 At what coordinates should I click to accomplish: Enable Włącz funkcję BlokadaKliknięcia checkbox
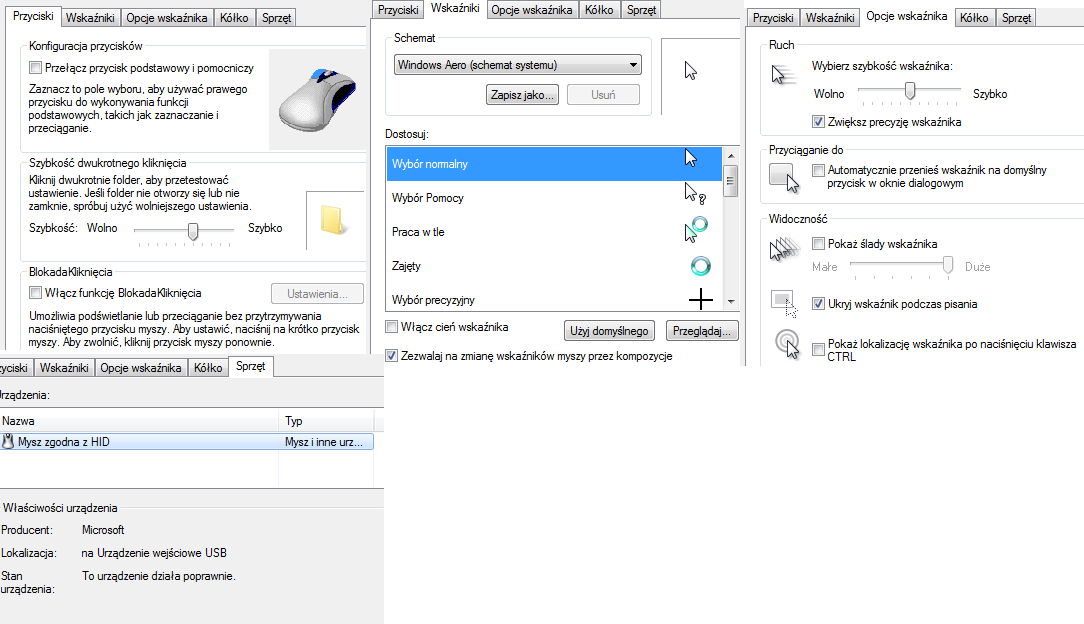pos(35,293)
